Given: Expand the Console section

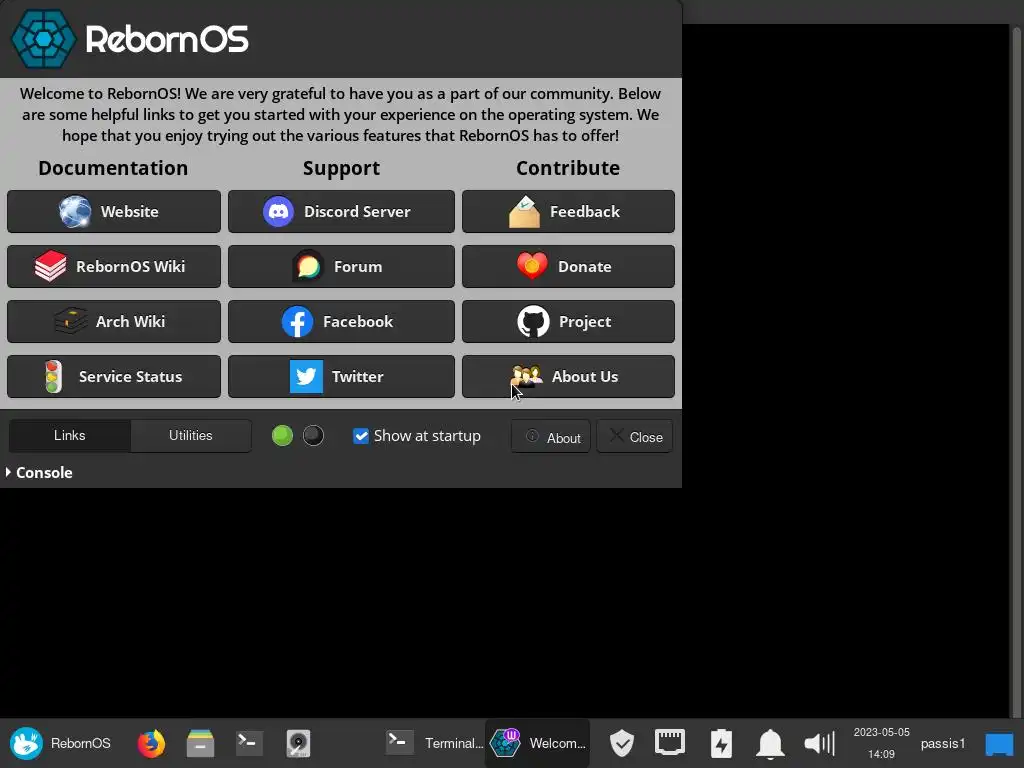Looking at the screenshot, I should (x=39, y=472).
